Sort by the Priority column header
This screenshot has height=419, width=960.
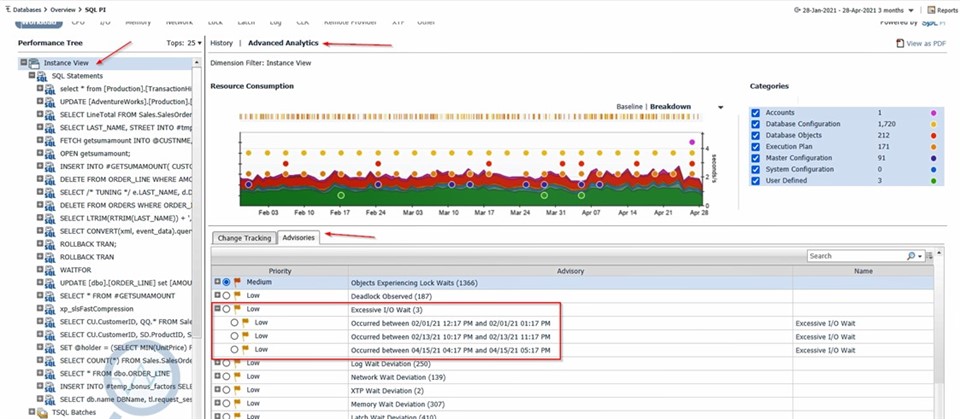tap(280, 271)
